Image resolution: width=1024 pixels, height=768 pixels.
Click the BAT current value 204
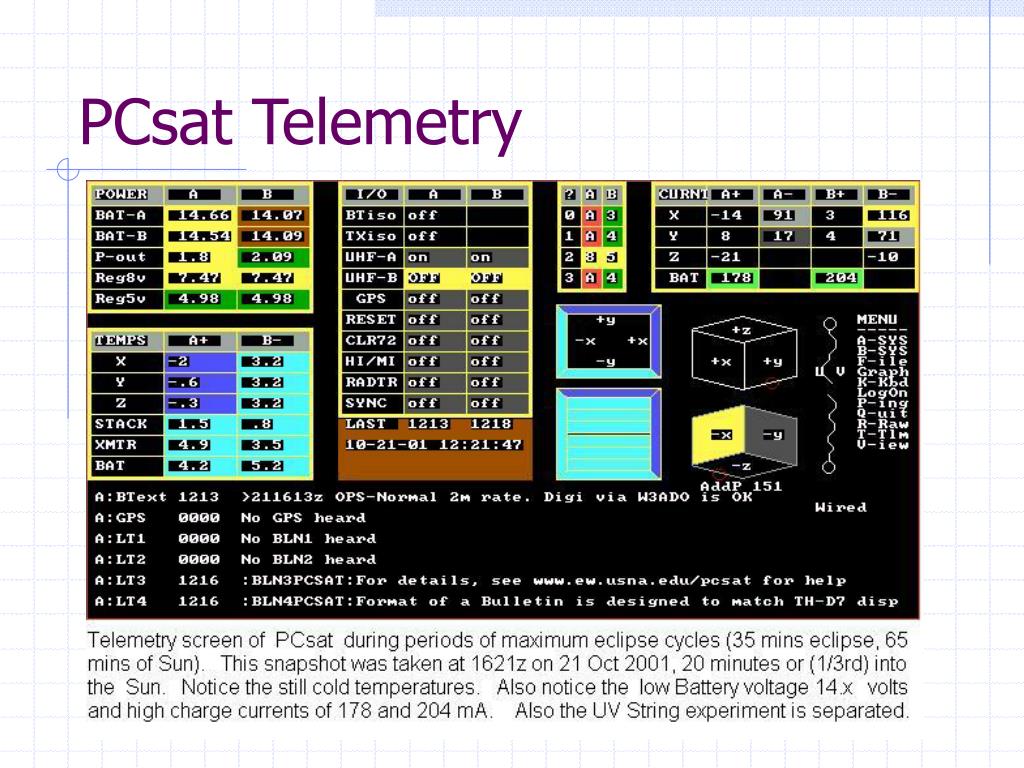tap(841, 278)
